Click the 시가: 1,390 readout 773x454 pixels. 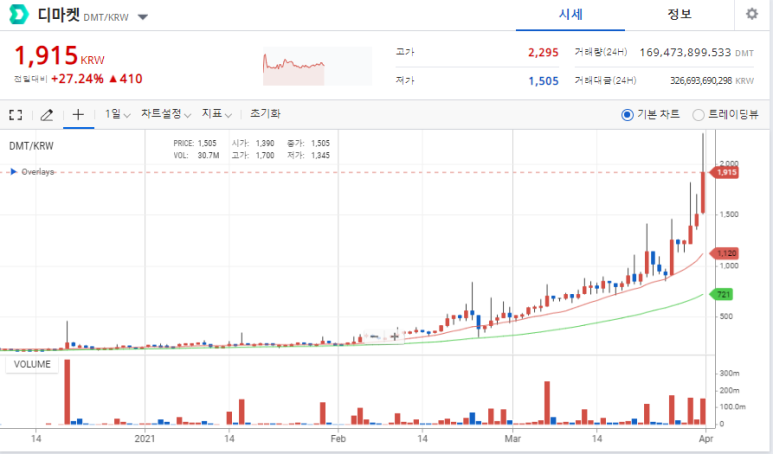click(253, 143)
